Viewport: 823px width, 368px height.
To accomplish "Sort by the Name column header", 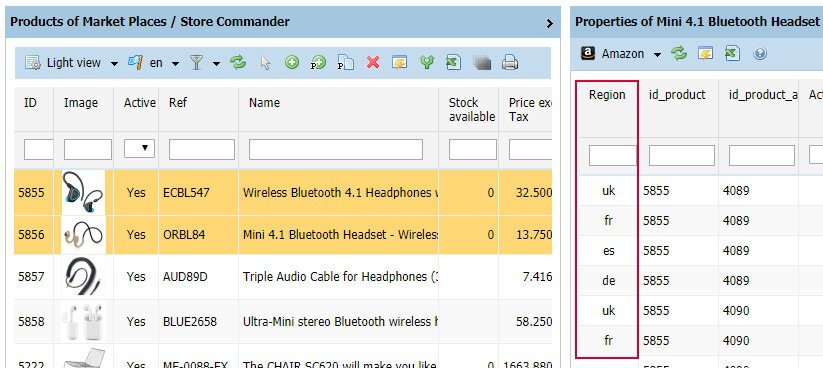I will (265, 103).
